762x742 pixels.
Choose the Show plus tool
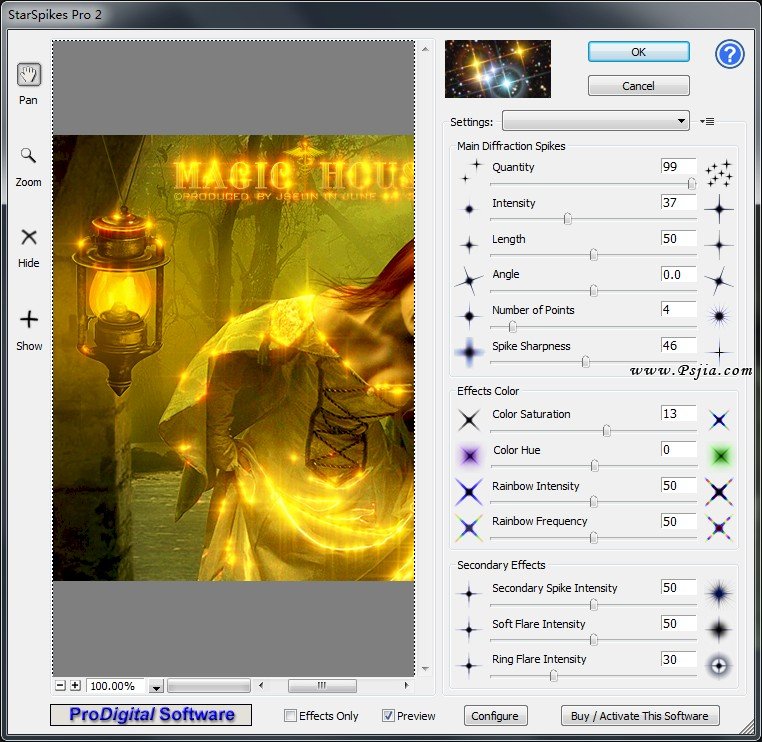[x=29, y=319]
